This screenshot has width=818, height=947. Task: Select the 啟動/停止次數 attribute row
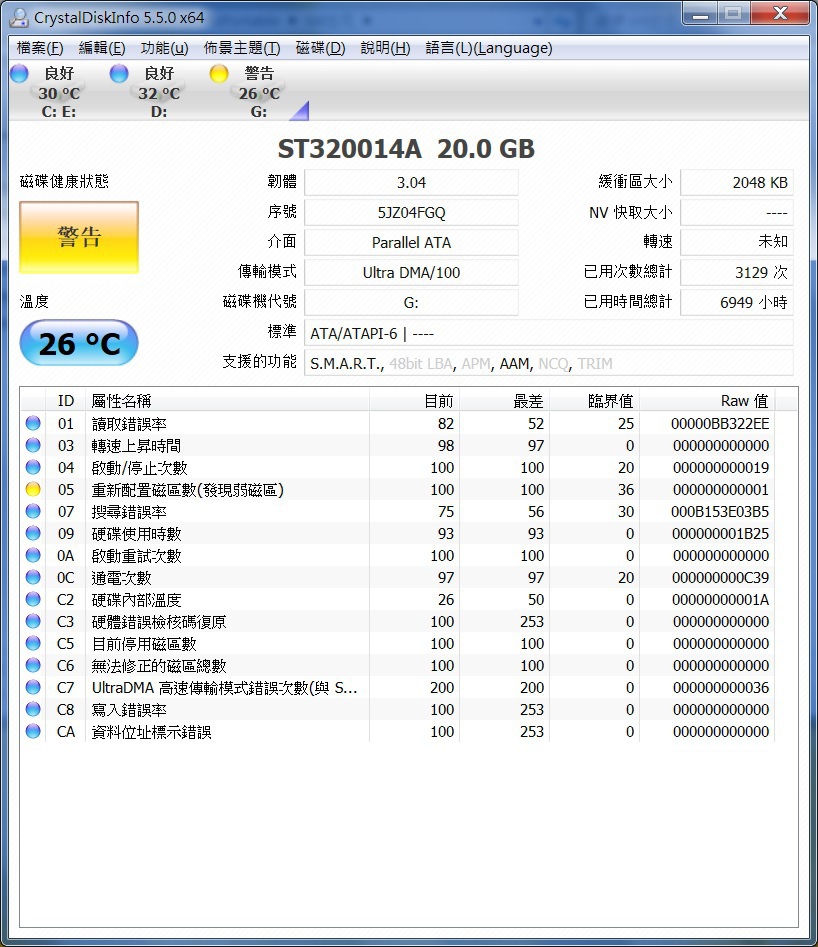coord(398,467)
